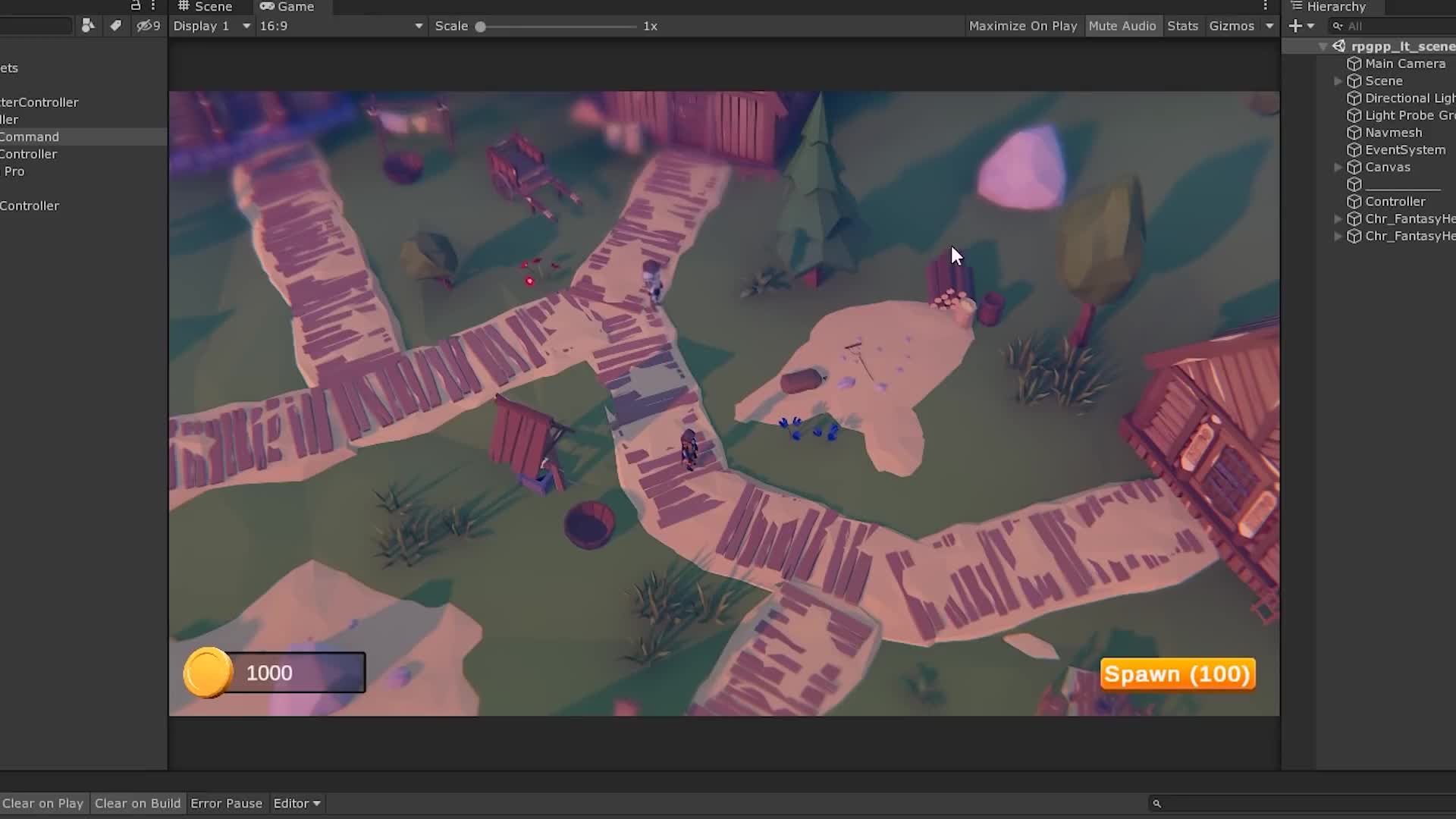
Task: Click the lock icon above the Game view
Action: click(135, 6)
